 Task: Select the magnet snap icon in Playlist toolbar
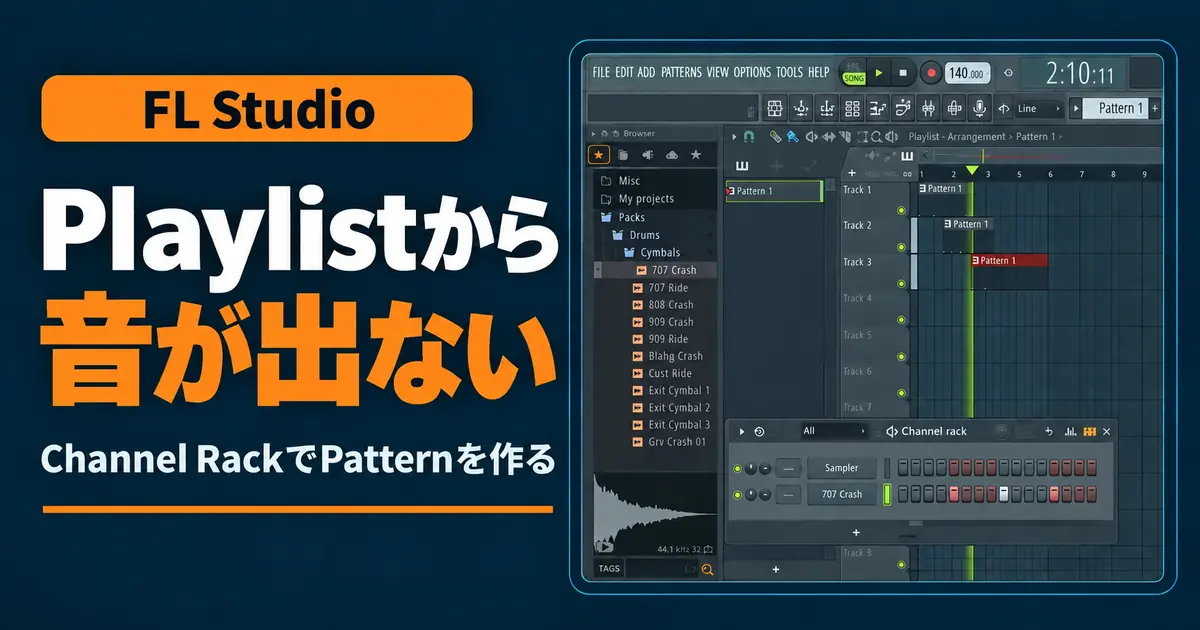(748, 137)
